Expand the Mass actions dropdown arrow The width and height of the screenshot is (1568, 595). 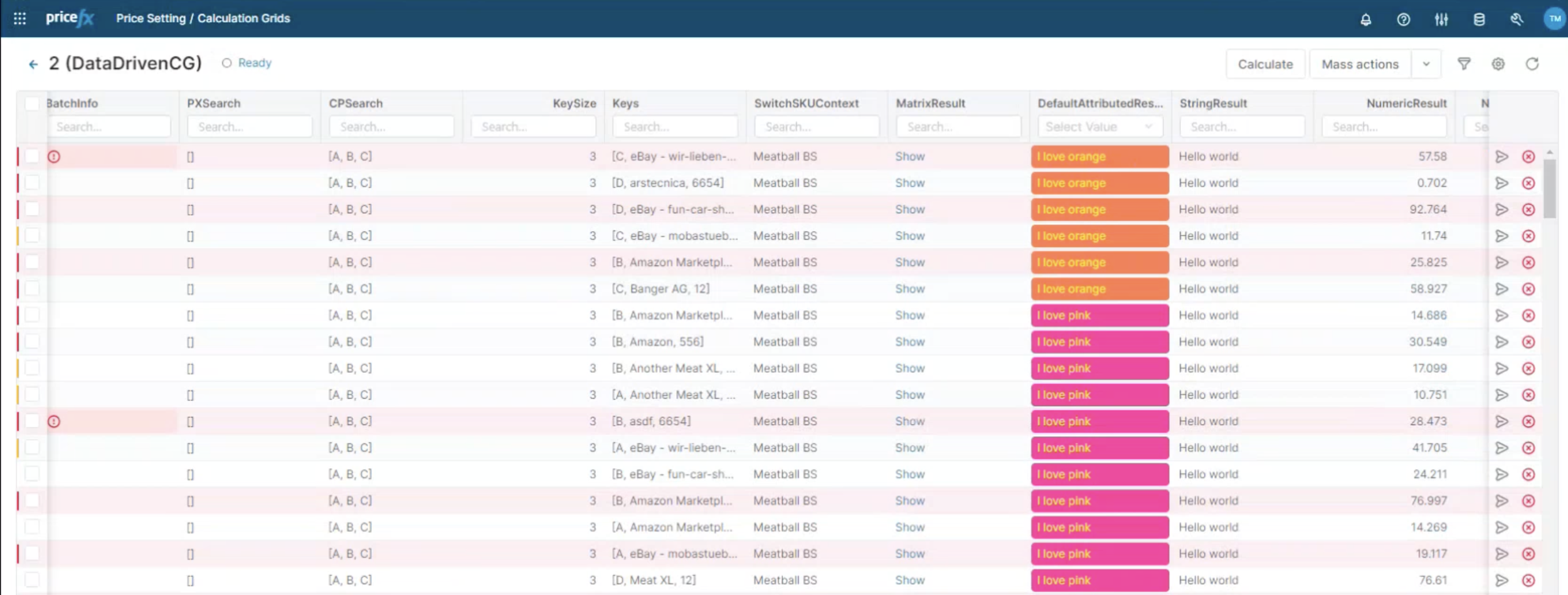tap(1426, 64)
